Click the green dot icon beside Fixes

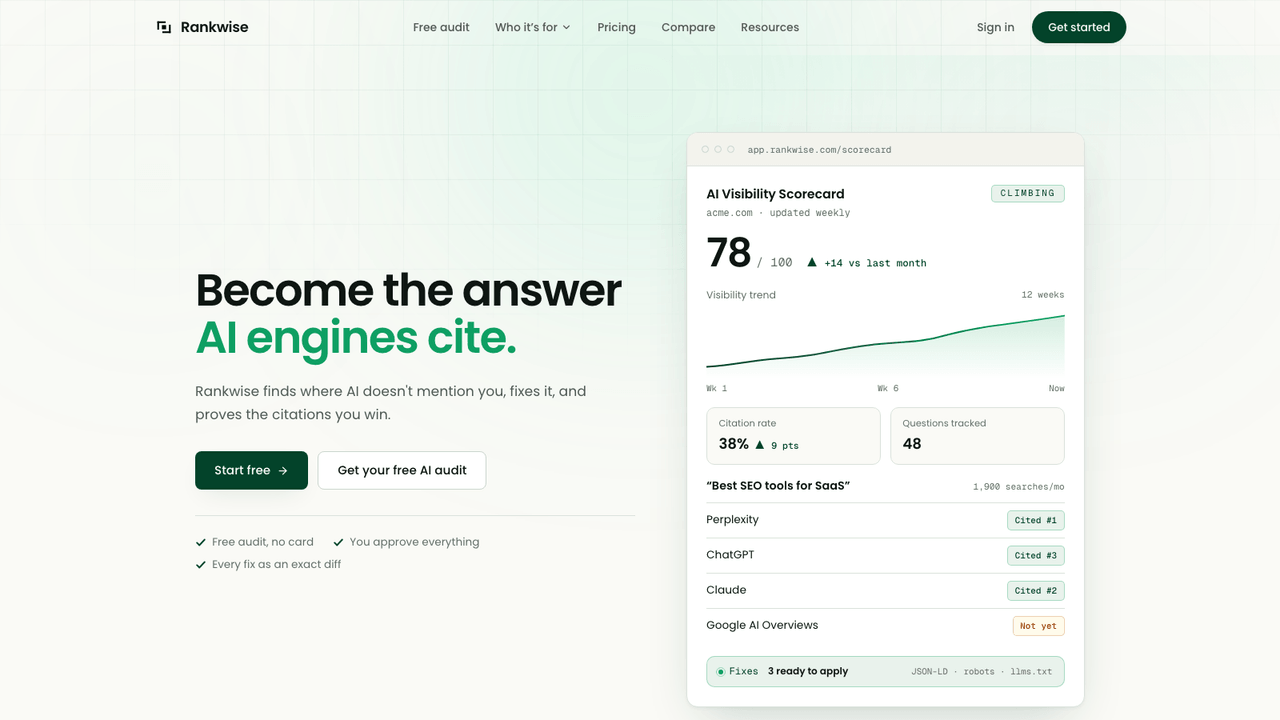pos(720,672)
